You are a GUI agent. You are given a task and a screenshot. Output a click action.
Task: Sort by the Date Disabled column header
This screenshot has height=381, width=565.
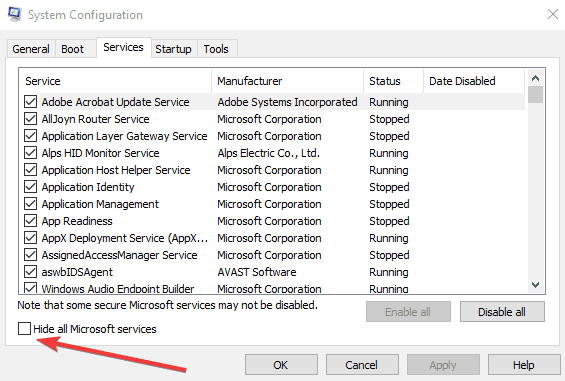(474, 81)
